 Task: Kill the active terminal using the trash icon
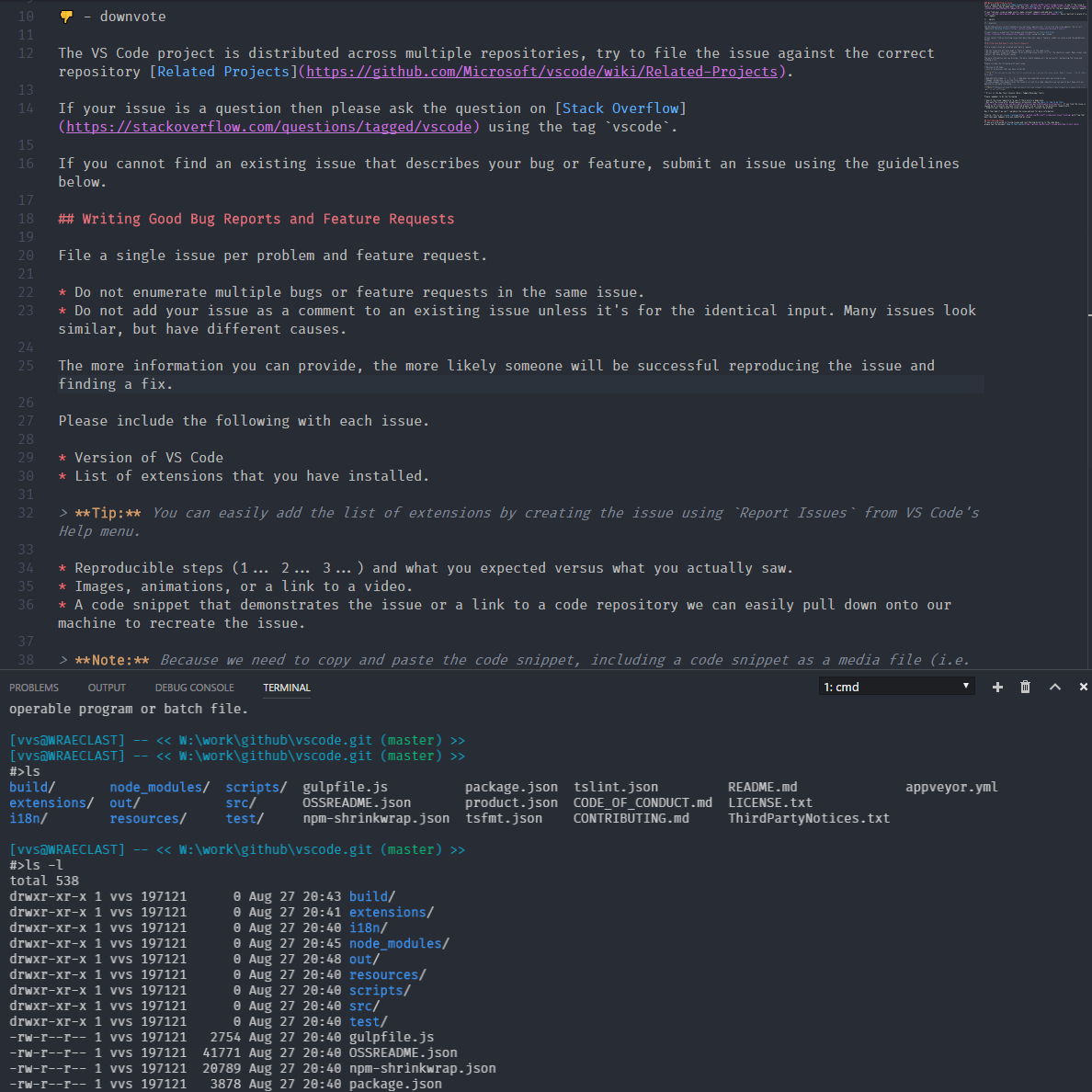[1025, 686]
